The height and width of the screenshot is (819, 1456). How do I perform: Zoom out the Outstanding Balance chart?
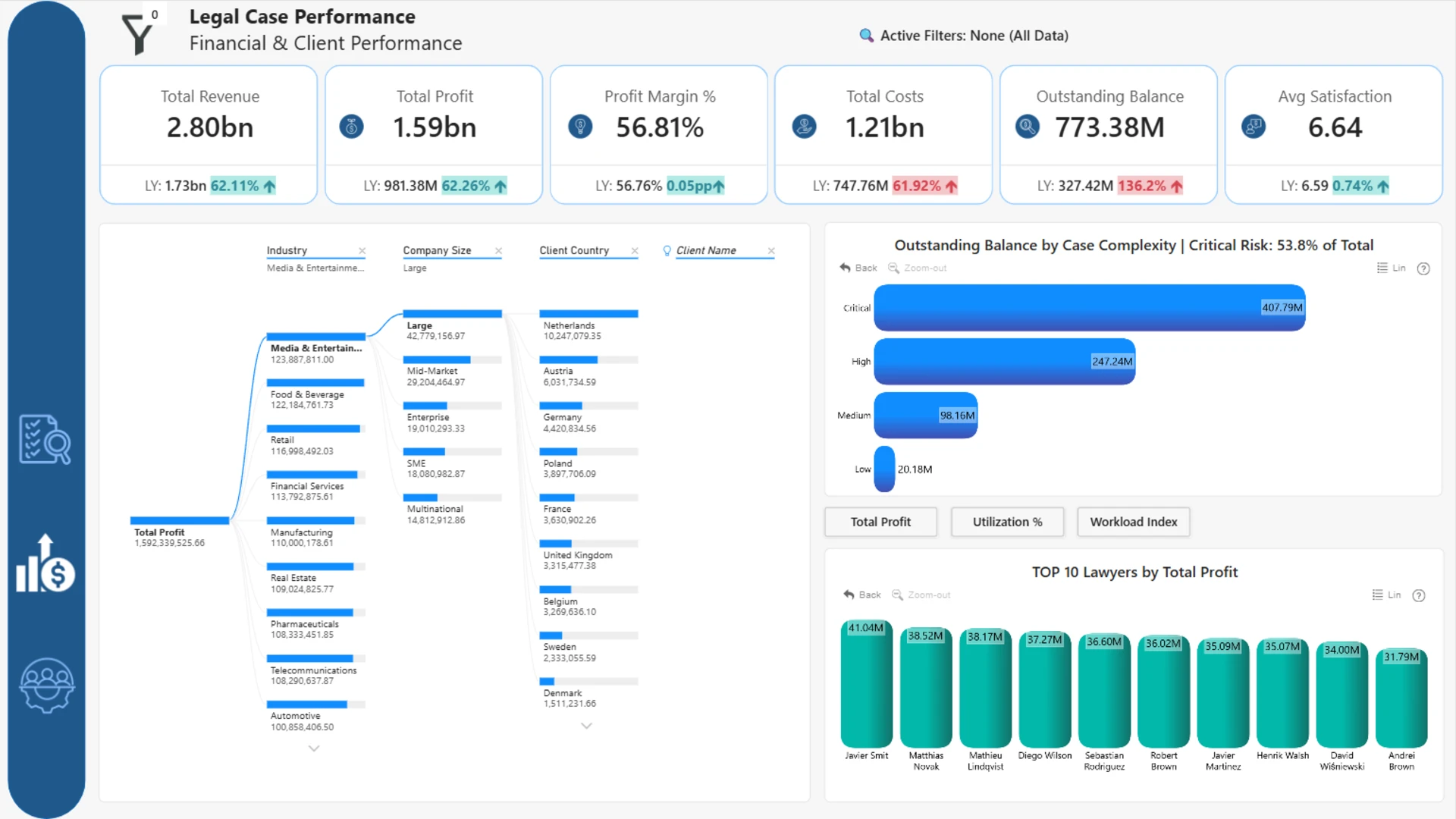tap(918, 268)
